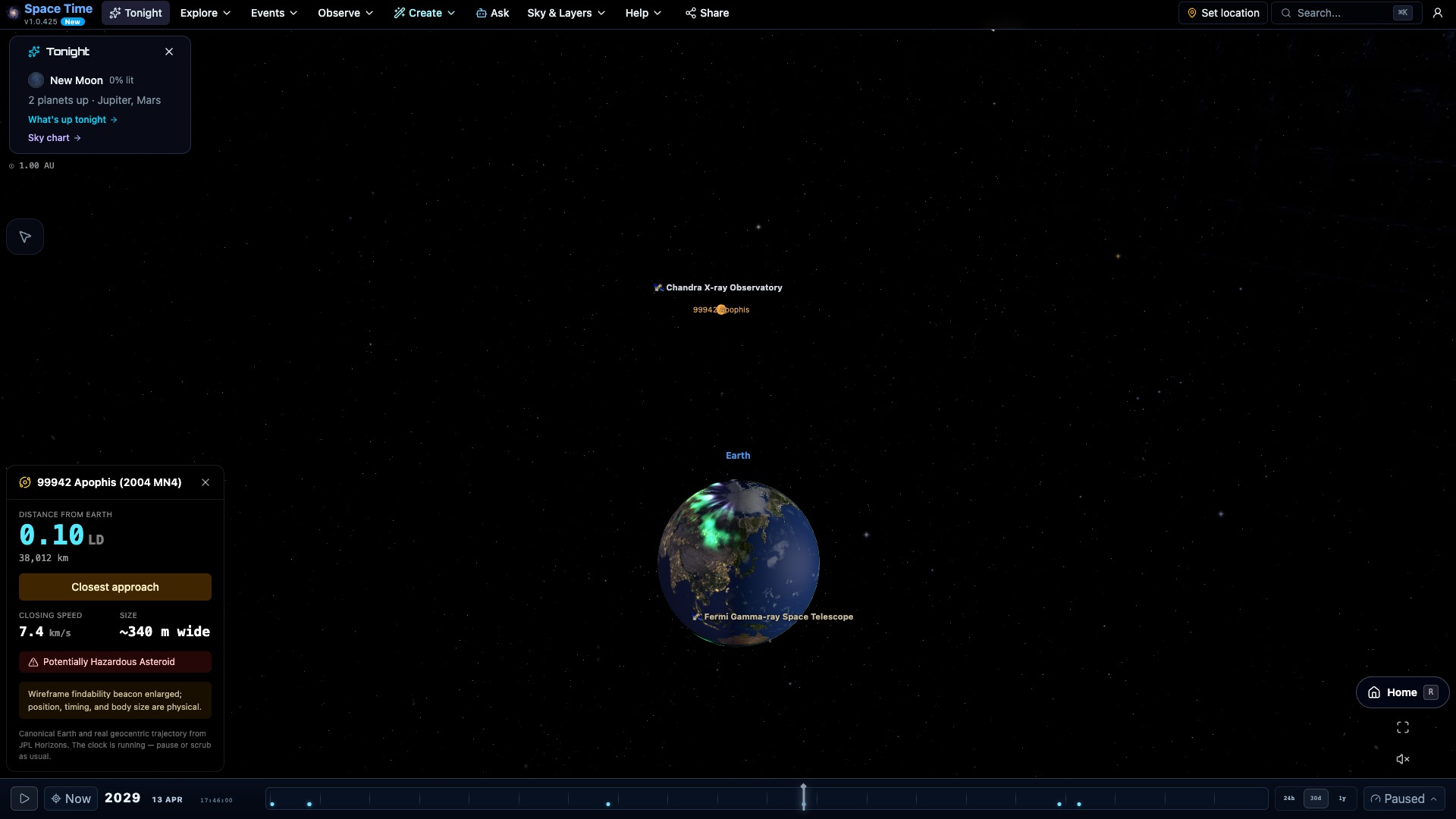Open the Tonight tab
The image size is (1456, 819).
(x=136, y=13)
